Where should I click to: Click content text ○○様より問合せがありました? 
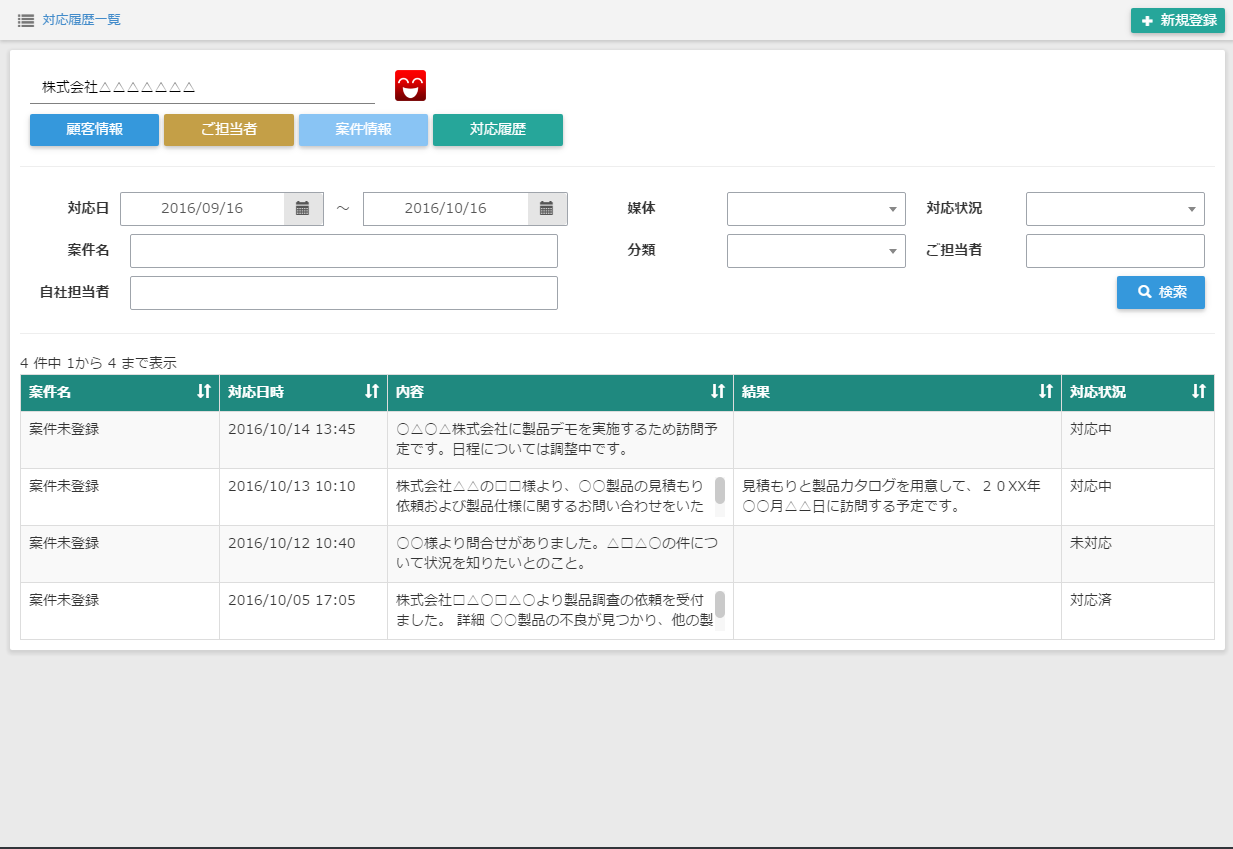[x=559, y=553]
